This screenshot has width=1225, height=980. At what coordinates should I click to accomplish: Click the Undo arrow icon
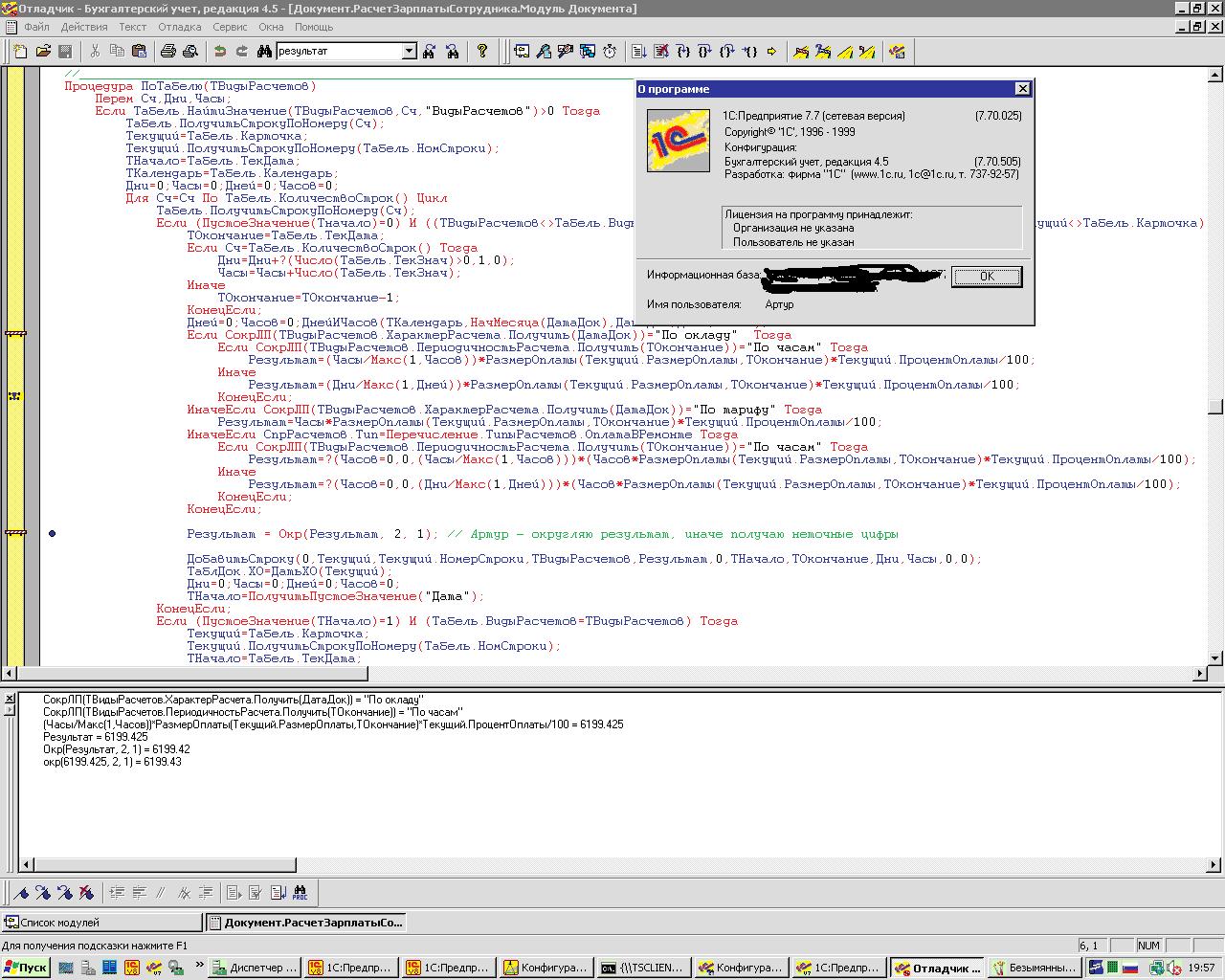[x=220, y=52]
